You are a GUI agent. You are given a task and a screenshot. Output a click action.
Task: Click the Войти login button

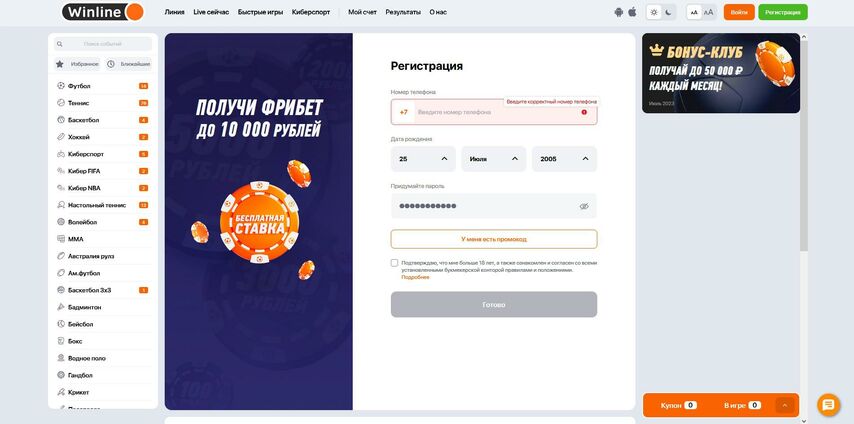pyautogui.click(x=739, y=12)
